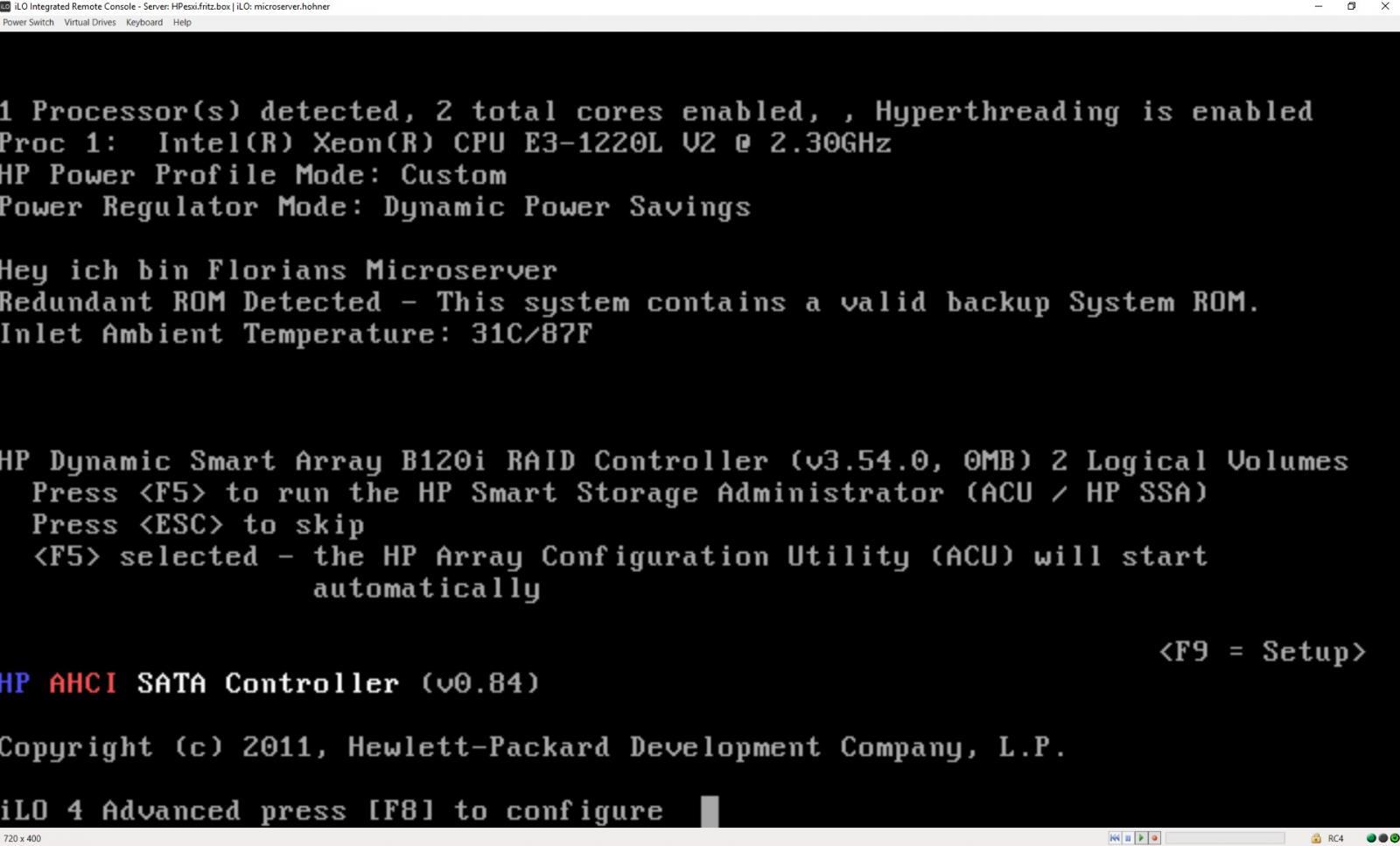1400x846 pixels.
Task: Click the green power status indicator
Action: [x=1393, y=838]
